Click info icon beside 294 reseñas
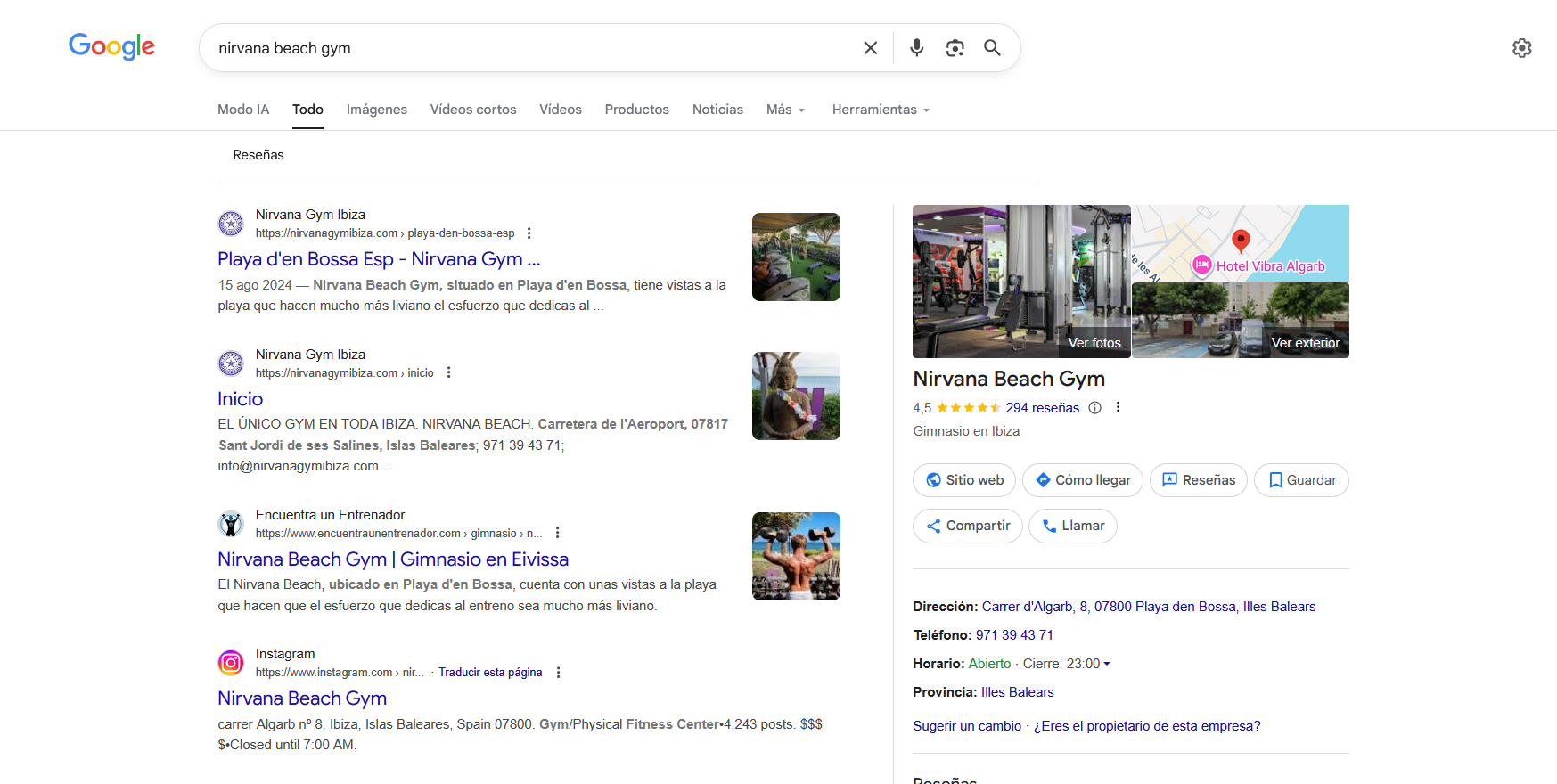Screen dimensions: 1557x784 pos(1094,408)
